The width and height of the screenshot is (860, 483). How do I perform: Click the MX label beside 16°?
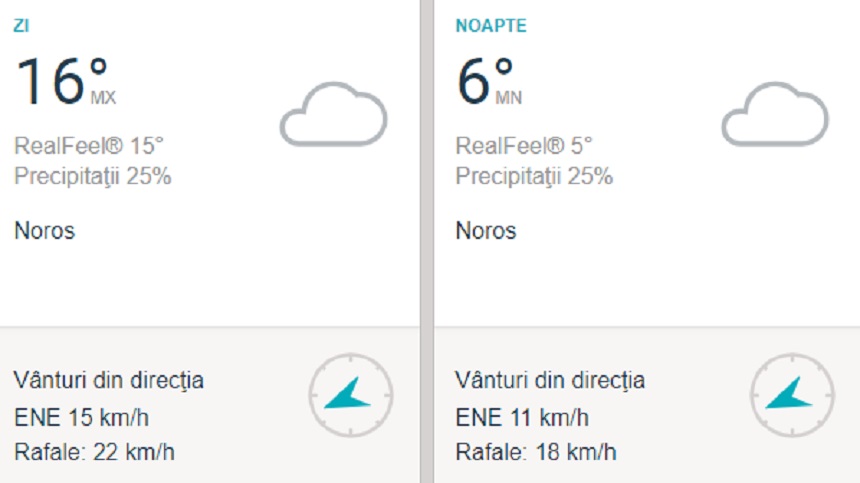[x=103, y=98]
